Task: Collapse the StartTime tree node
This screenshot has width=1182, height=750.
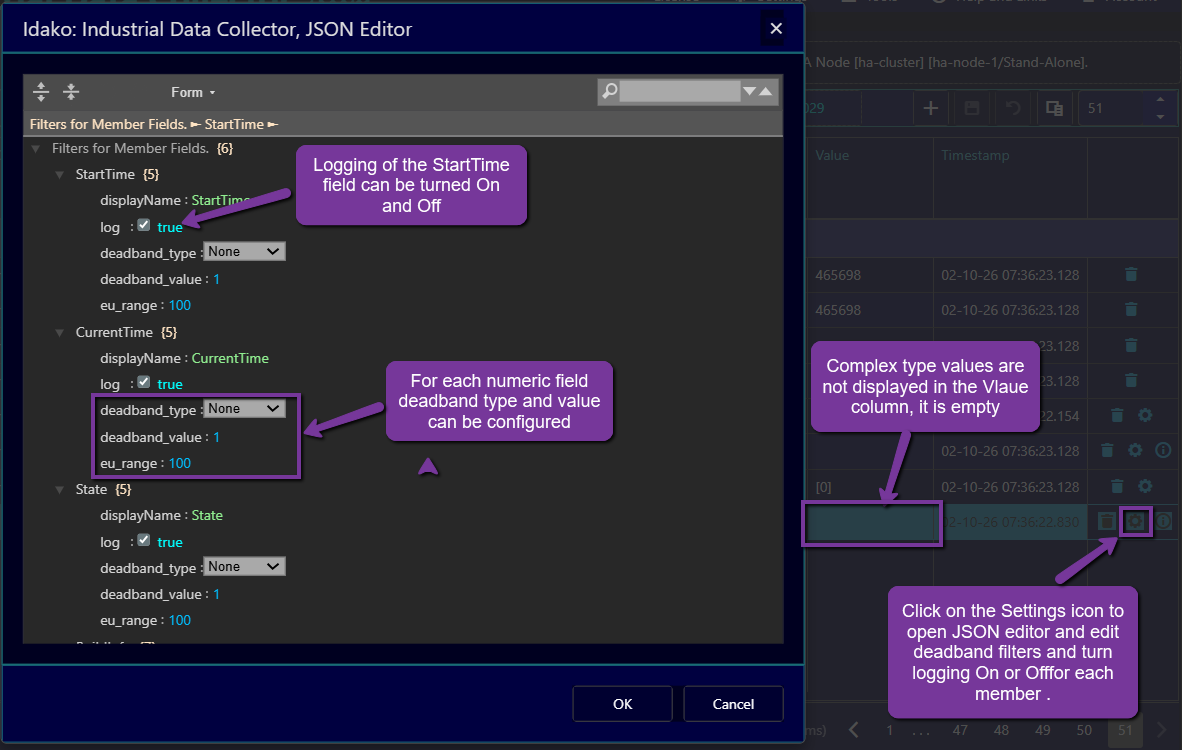Action: 60,175
